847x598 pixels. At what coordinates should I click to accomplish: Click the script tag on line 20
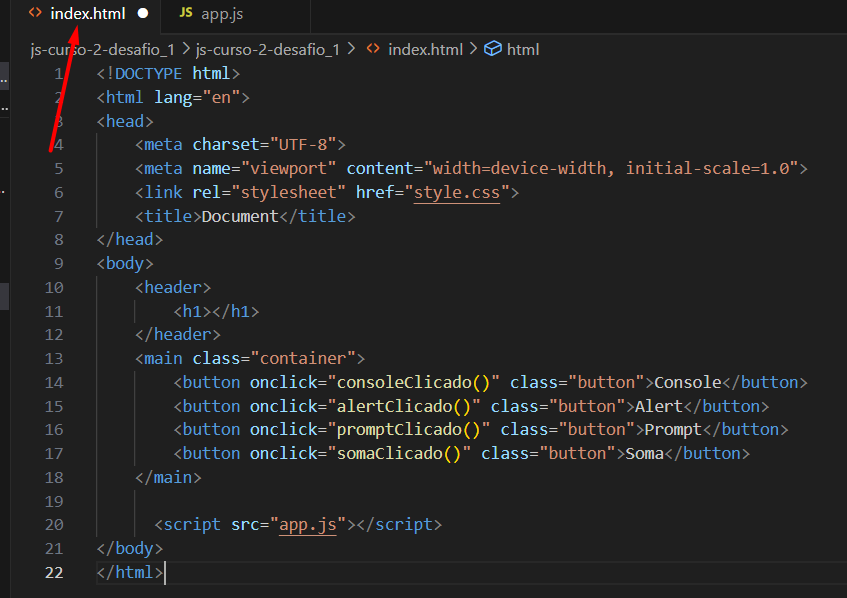(x=298, y=525)
